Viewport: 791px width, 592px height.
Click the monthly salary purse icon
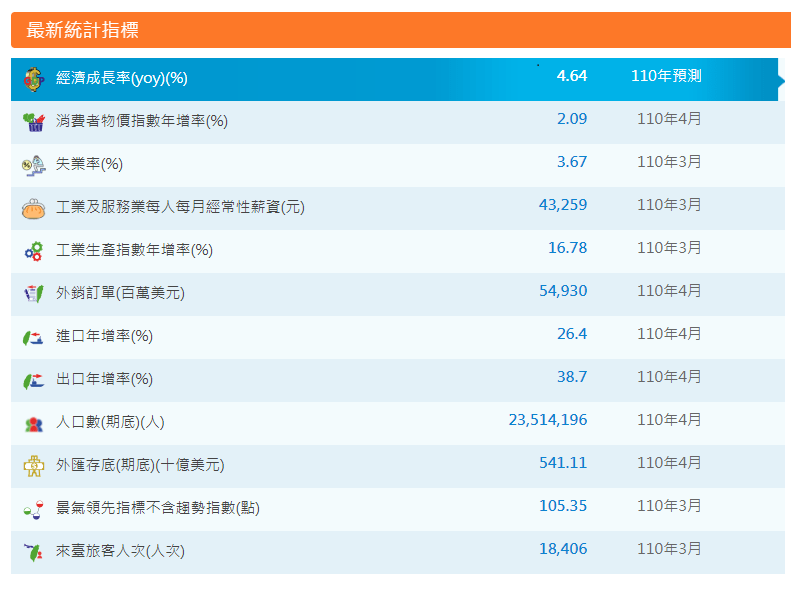click(34, 208)
